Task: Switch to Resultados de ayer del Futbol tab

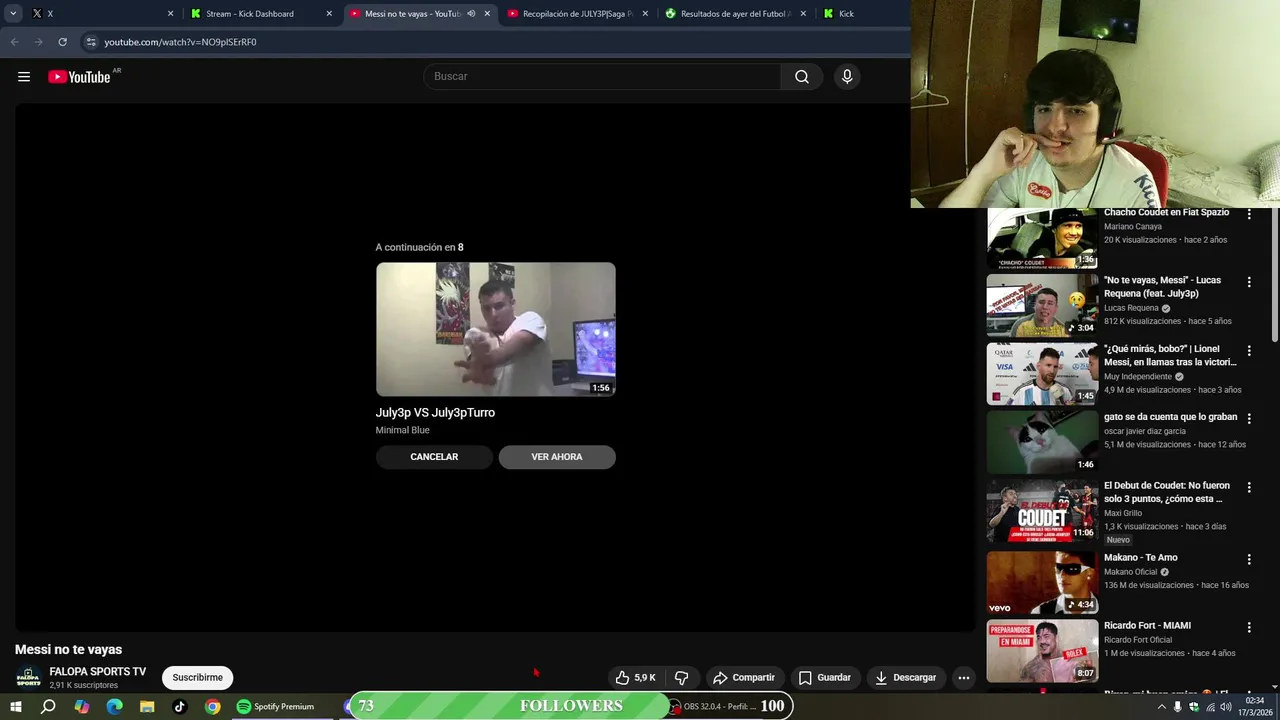Action: click(x=736, y=14)
